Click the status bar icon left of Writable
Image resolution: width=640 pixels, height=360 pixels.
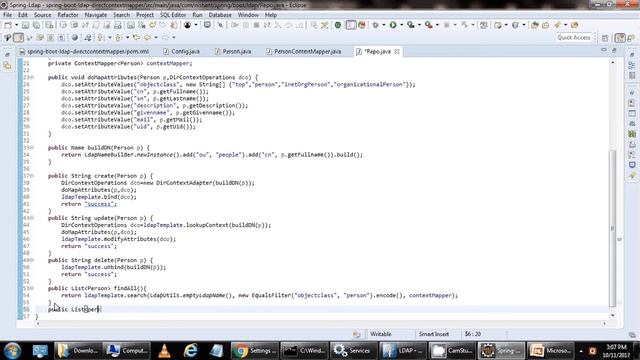356,334
